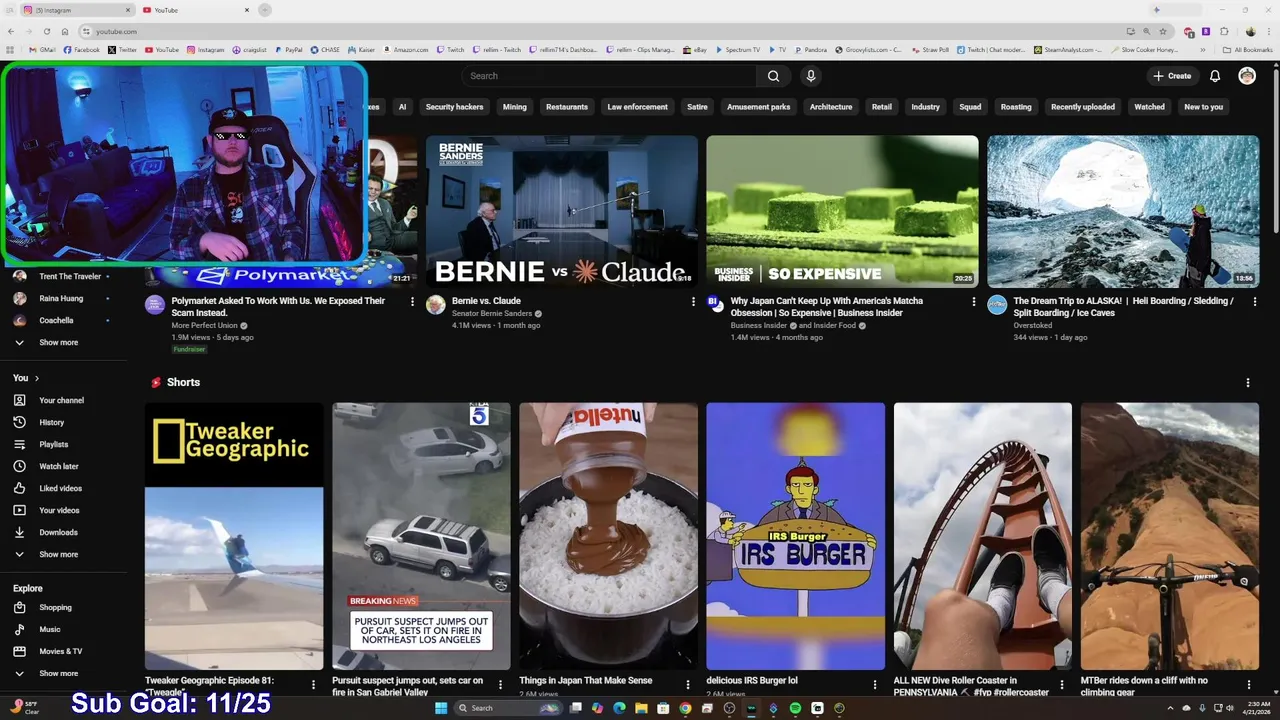Image resolution: width=1280 pixels, height=720 pixels.
Task: Start voice search with the microphone icon
Action: pos(811,76)
